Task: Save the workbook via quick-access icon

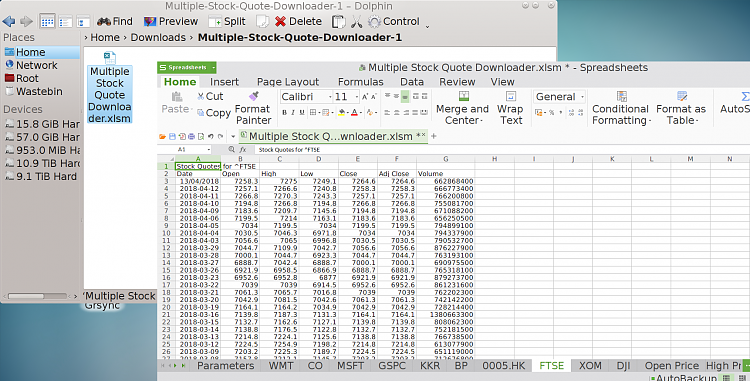Action: (172, 137)
